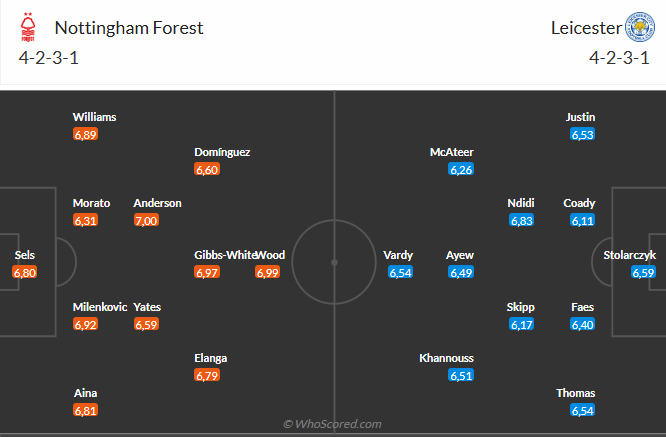666x437 pixels.
Task: Select player Khannouss
Action: coord(447,358)
